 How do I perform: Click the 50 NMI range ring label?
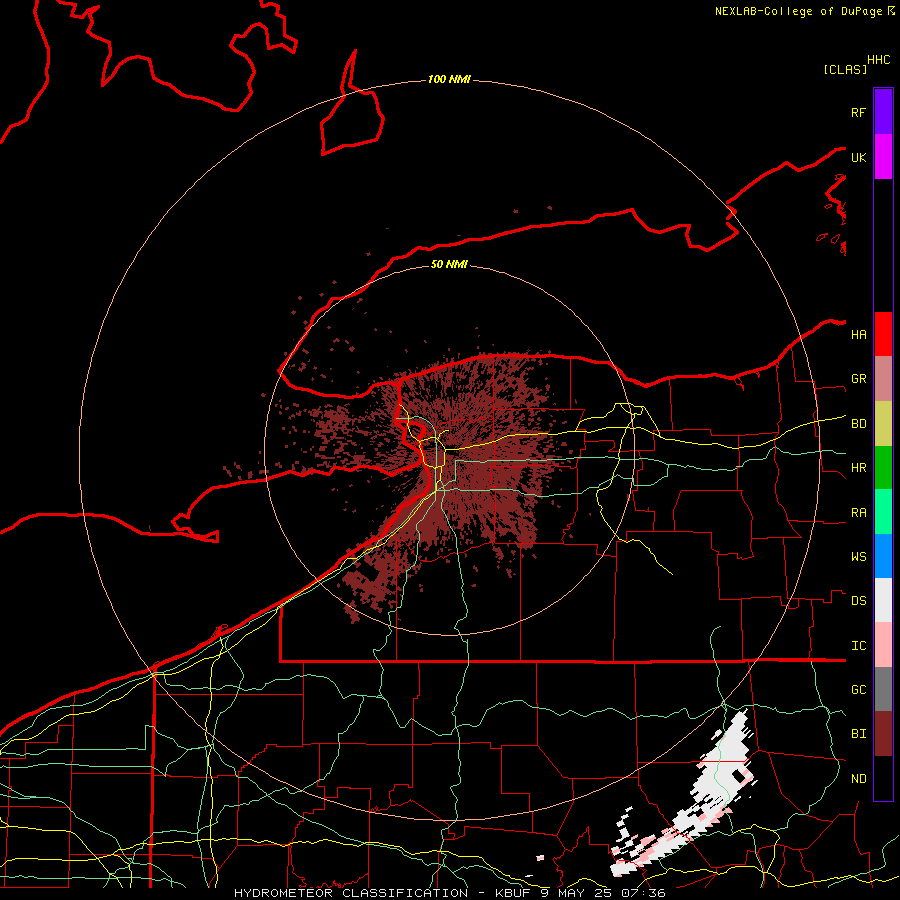click(x=449, y=264)
